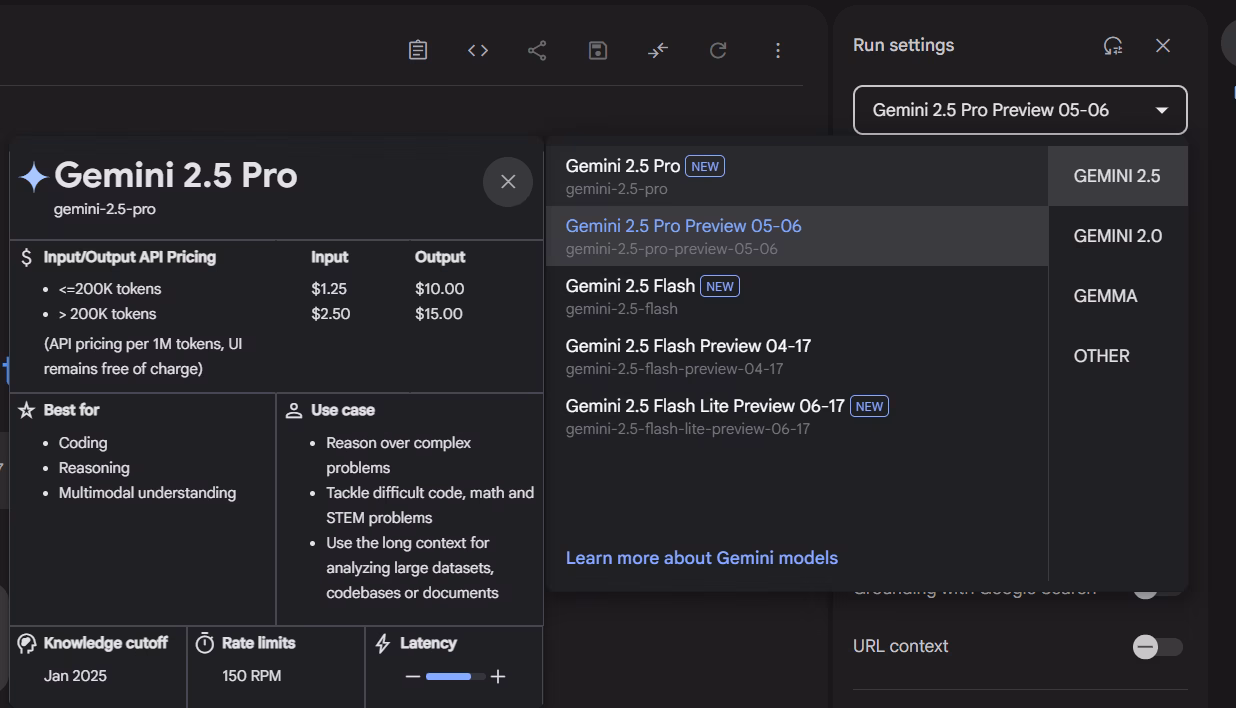1236x708 pixels.
Task: Click the minus sign on the latency bar
Action: 412,676
